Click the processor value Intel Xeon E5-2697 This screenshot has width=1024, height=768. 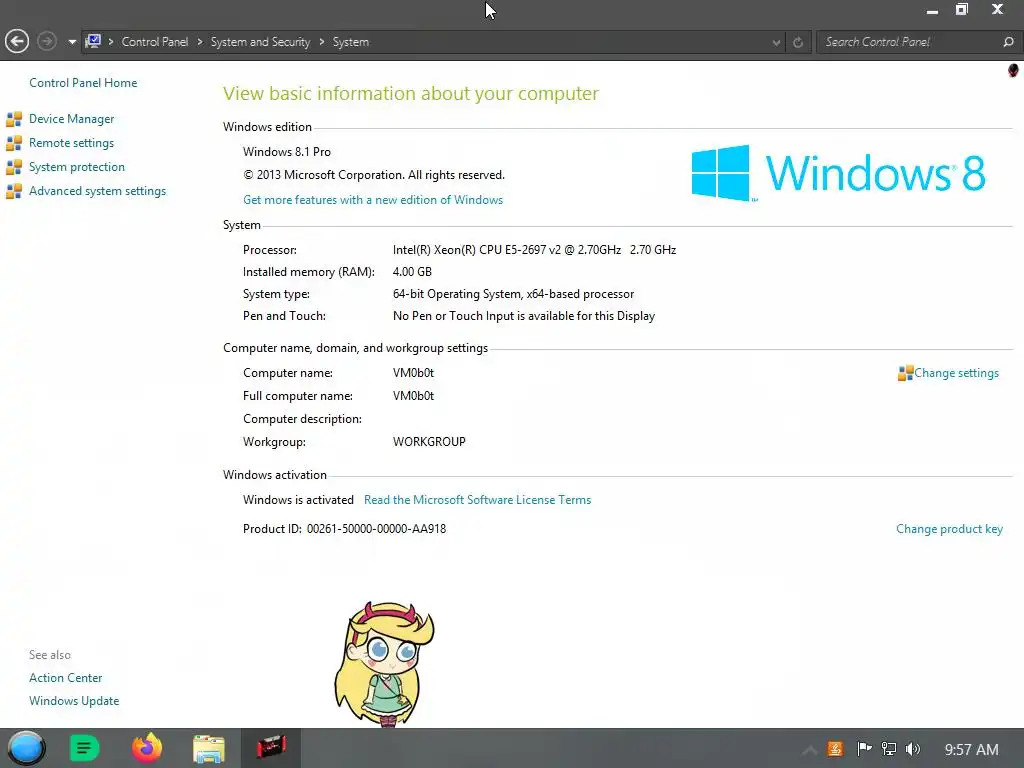click(x=534, y=249)
